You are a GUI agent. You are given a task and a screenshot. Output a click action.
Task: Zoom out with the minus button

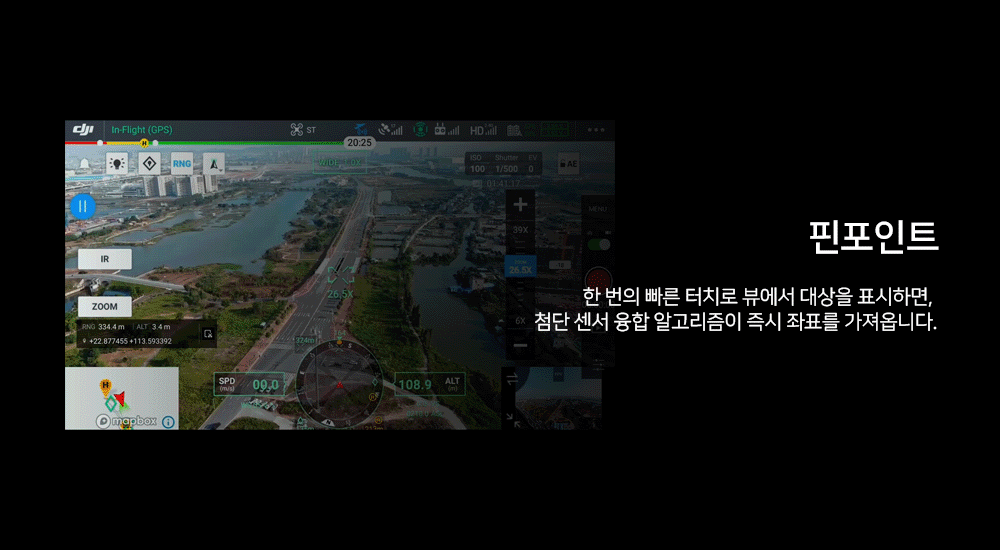(x=520, y=346)
